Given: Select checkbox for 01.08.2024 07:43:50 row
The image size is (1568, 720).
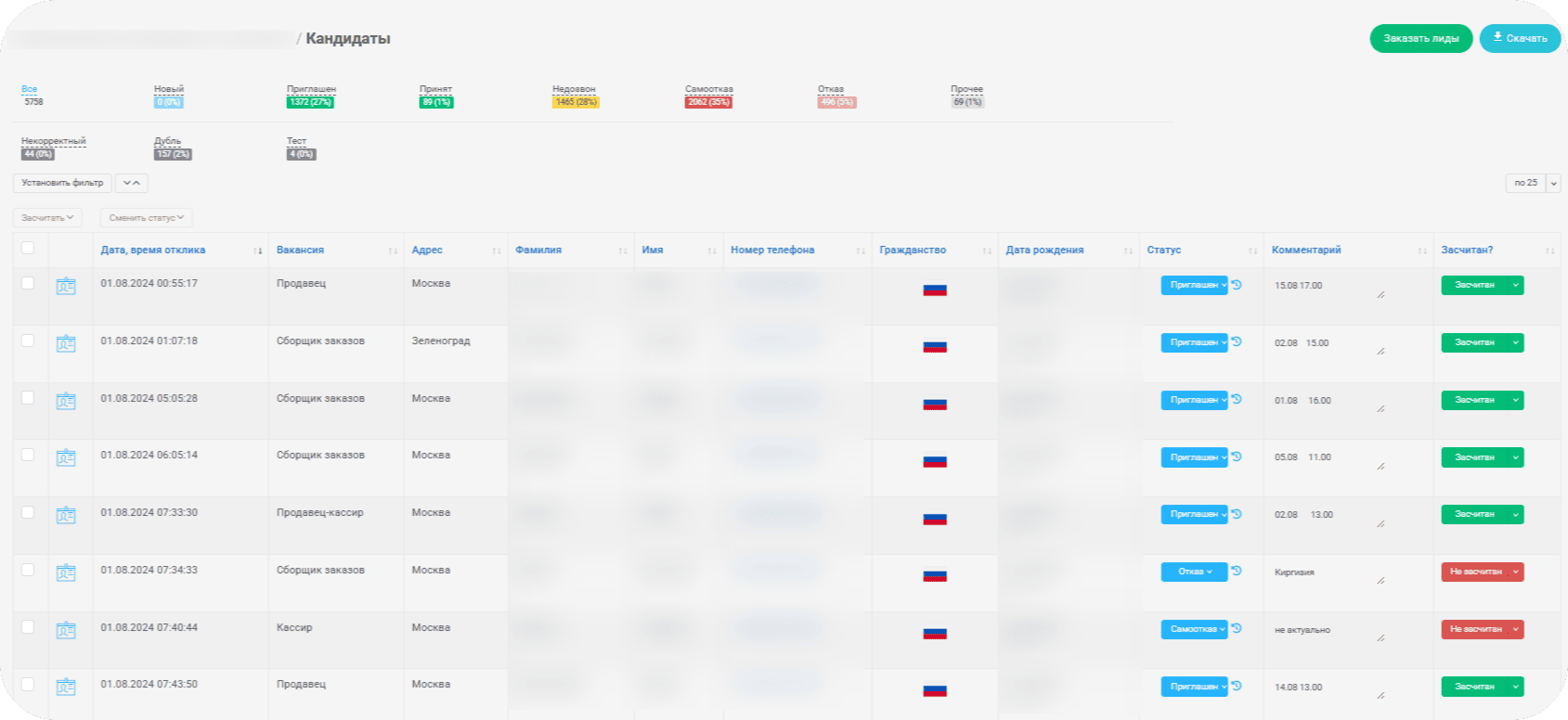Looking at the screenshot, I should 28,684.
